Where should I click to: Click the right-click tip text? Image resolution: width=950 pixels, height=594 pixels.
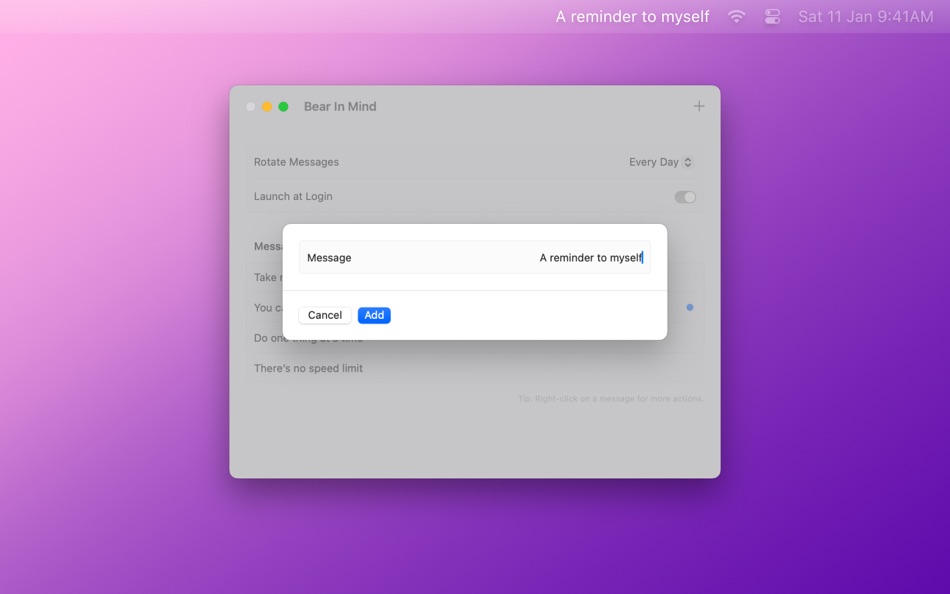[x=610, y=399]
